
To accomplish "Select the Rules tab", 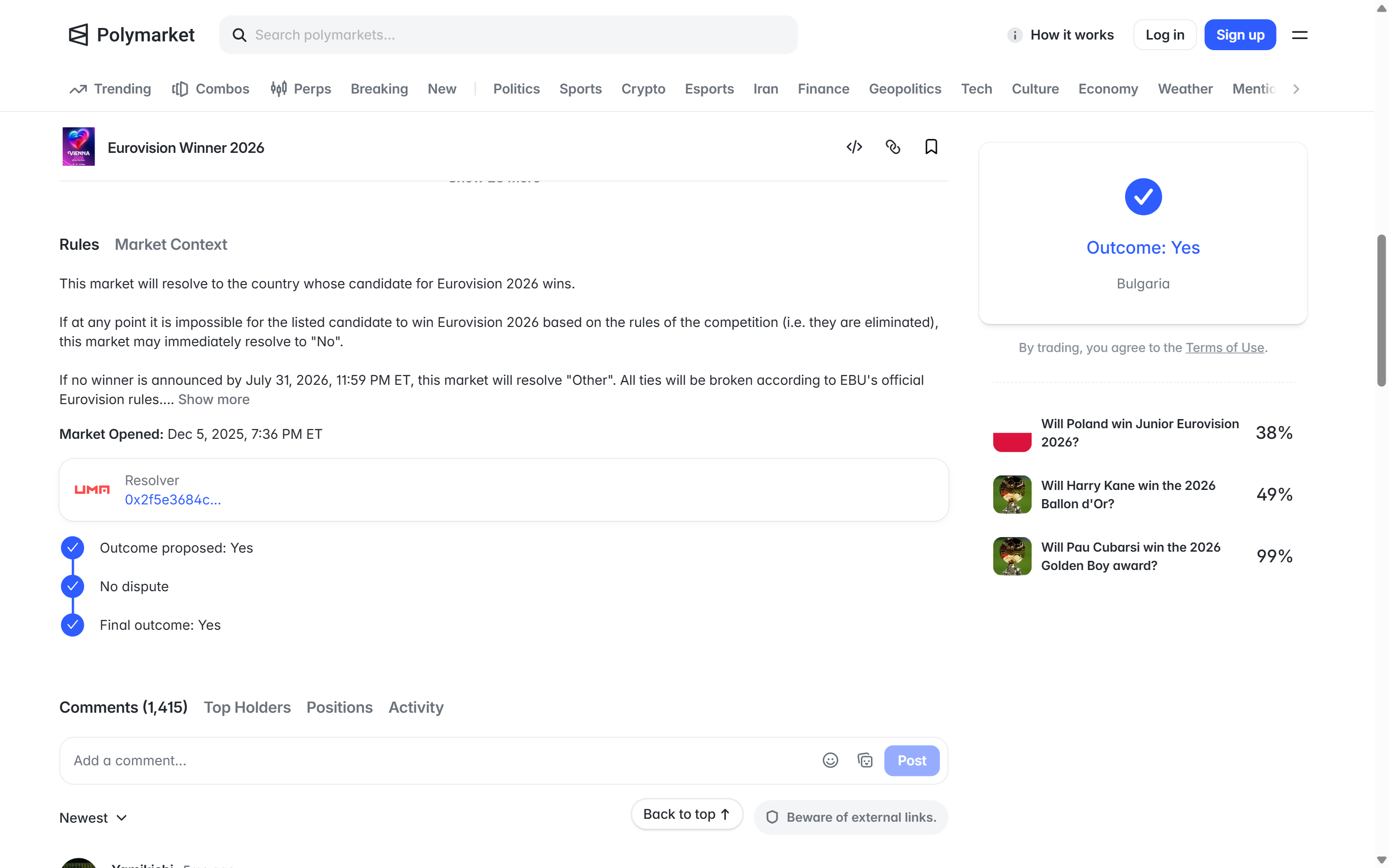I will point(79,244).
